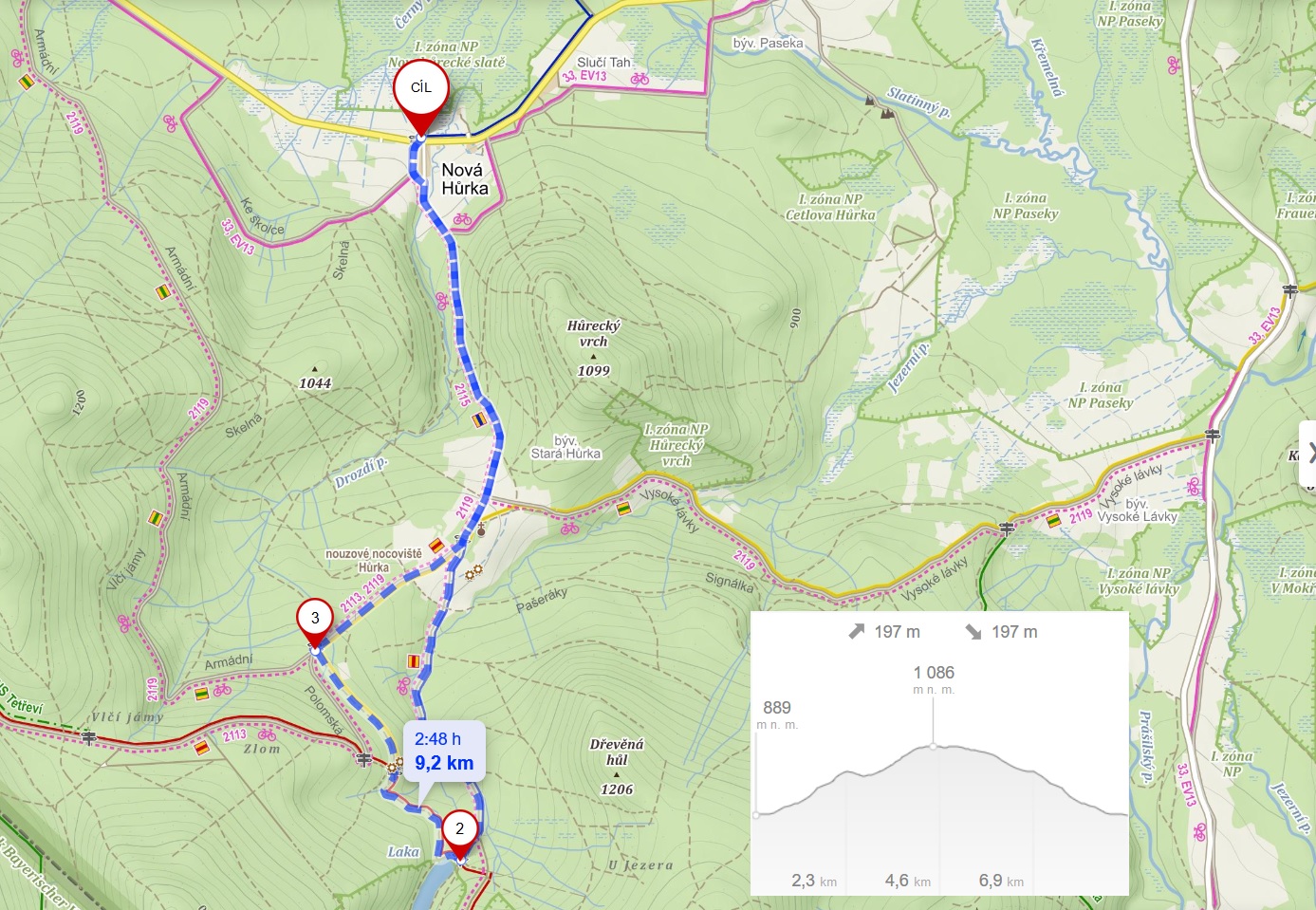
Task: Click the signpost icon at býv. Vysoké Lávky
Action: pos(1007,529)
